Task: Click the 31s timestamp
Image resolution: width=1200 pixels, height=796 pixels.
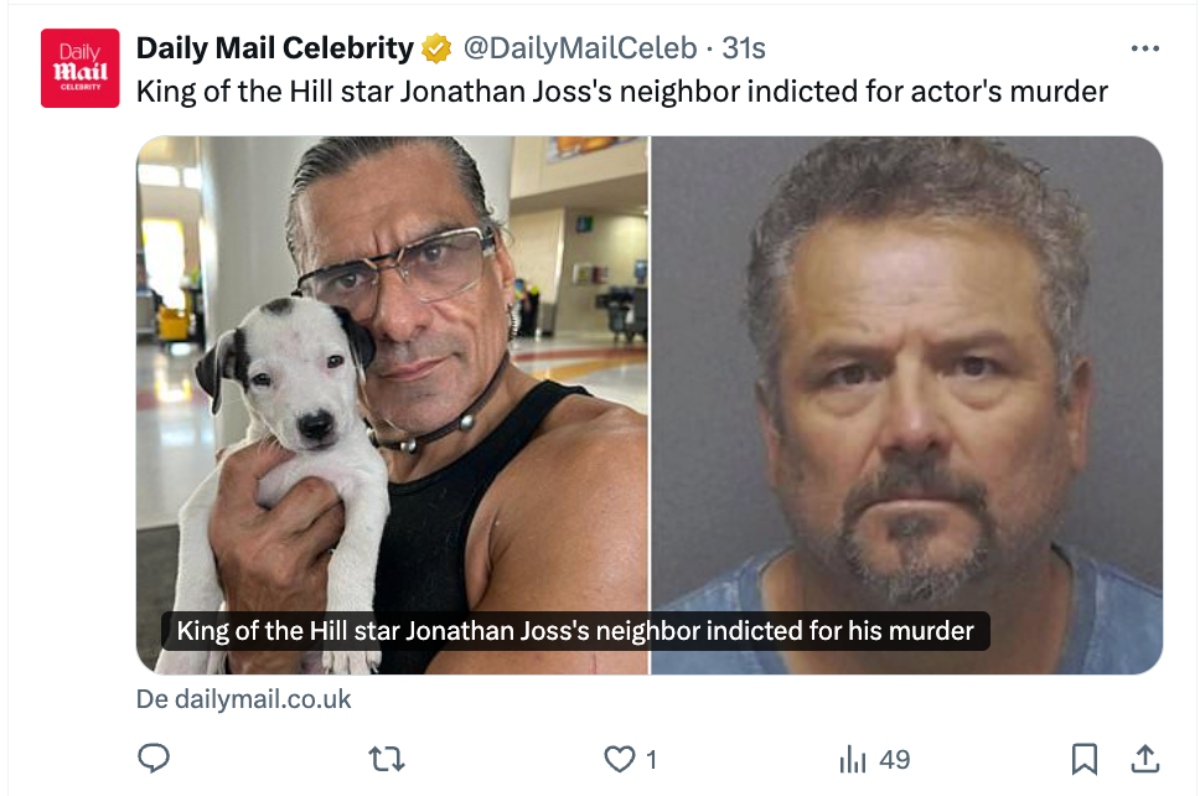Action: click(x=744, y=48)
